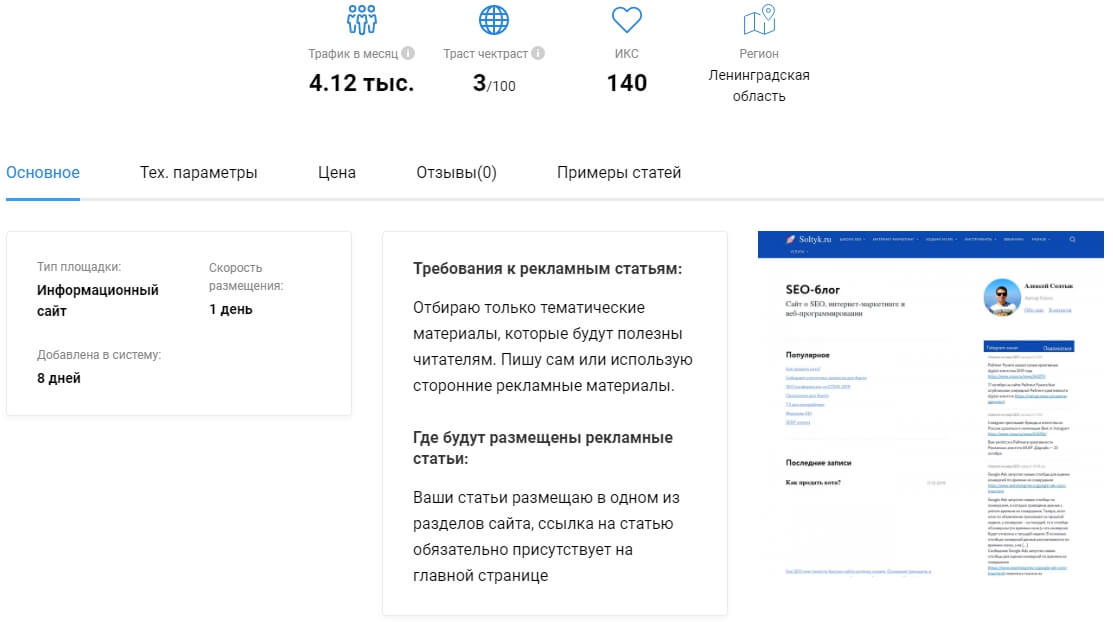Viewport: 1113px width, 622px height.
Task: Click the Тип площадки label
Action: tap(79, 267)
